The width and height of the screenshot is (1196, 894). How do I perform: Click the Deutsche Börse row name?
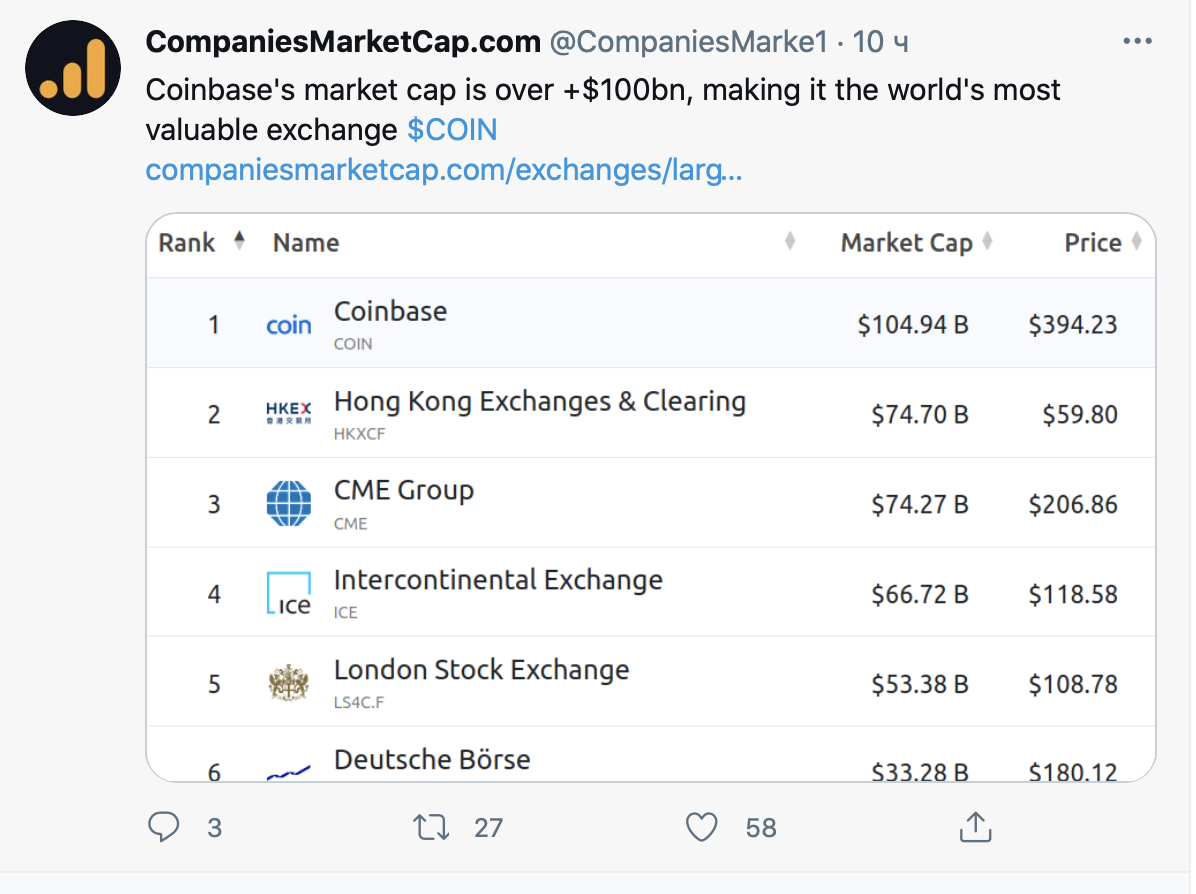click(432, 760)
